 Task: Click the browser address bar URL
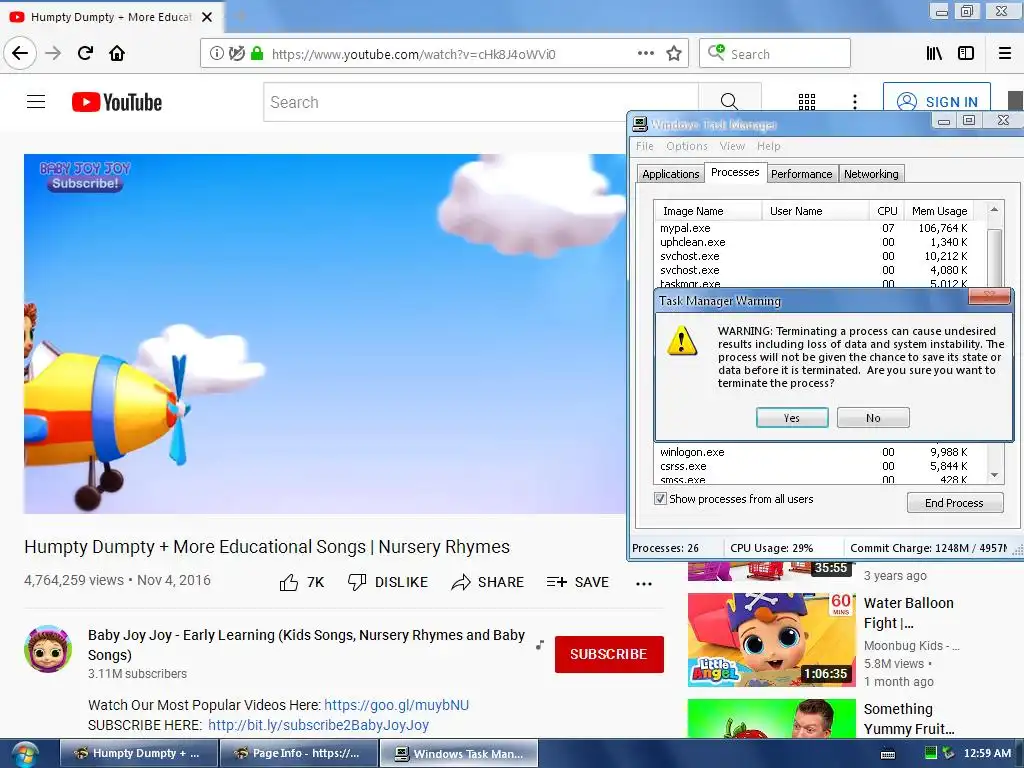pyautogui.click(x=413, y=54)
